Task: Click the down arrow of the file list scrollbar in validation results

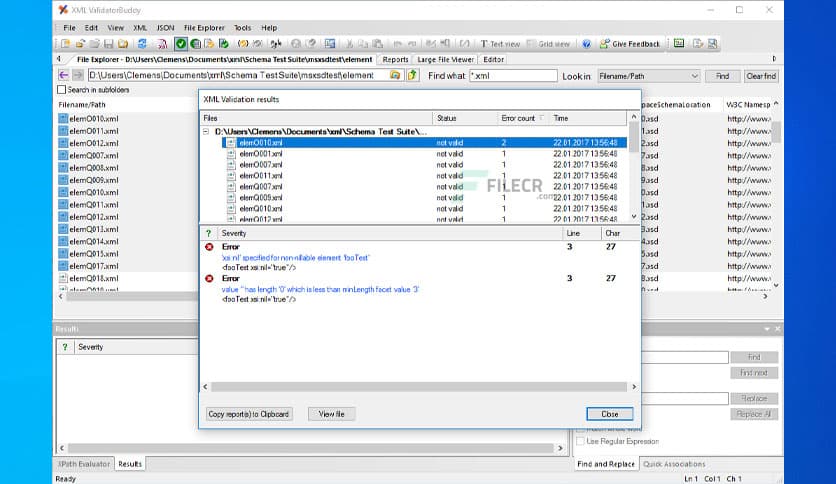Action: tap(634, 217)
